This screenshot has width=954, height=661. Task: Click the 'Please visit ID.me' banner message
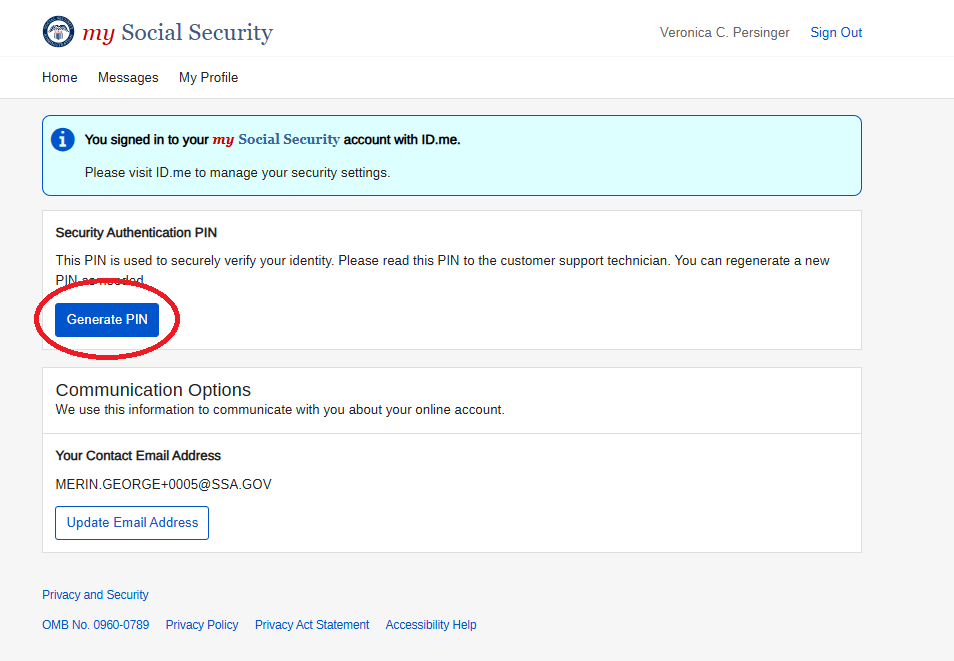[237, 173]
